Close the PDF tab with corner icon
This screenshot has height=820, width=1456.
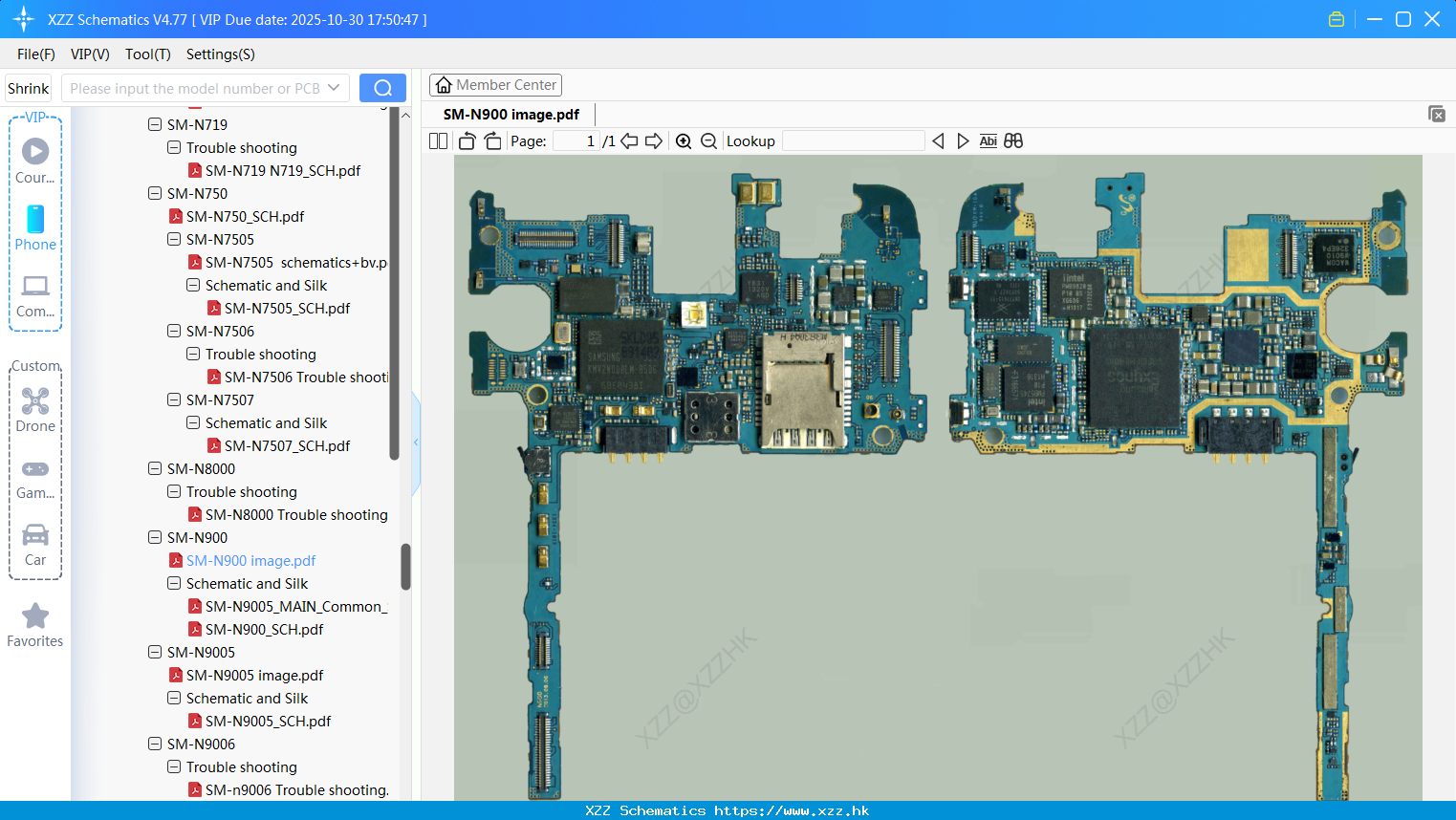tap(1437, 114)
